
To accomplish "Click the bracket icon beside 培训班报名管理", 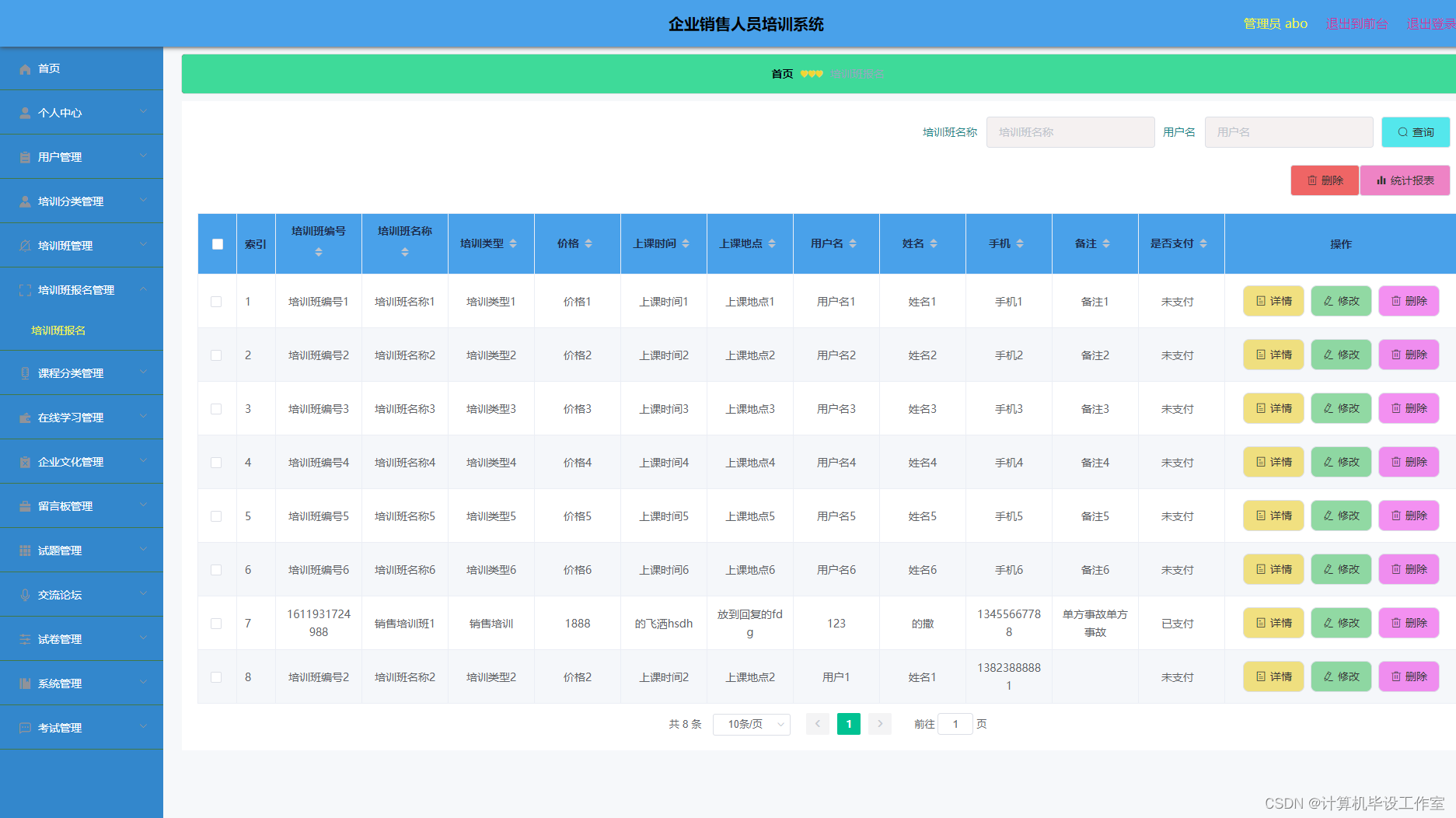I will 25,290.
